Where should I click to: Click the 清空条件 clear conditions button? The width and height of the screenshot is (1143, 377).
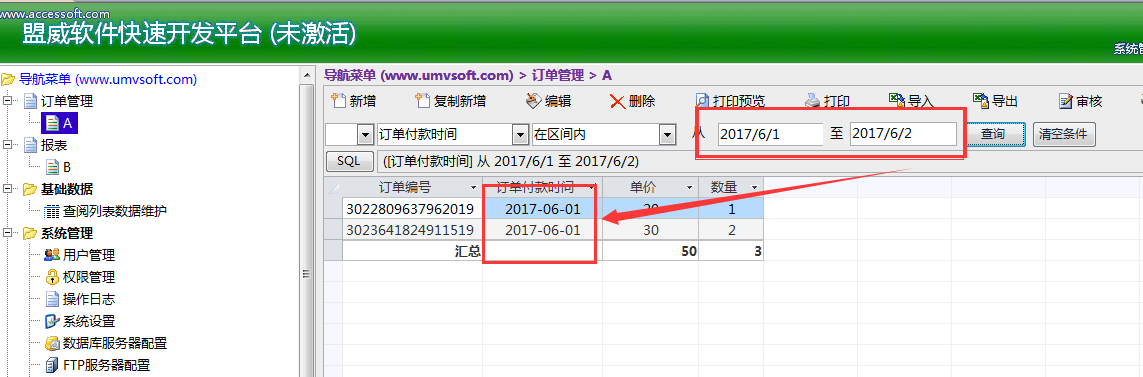pyautogui.click(x=1064, y=134)
